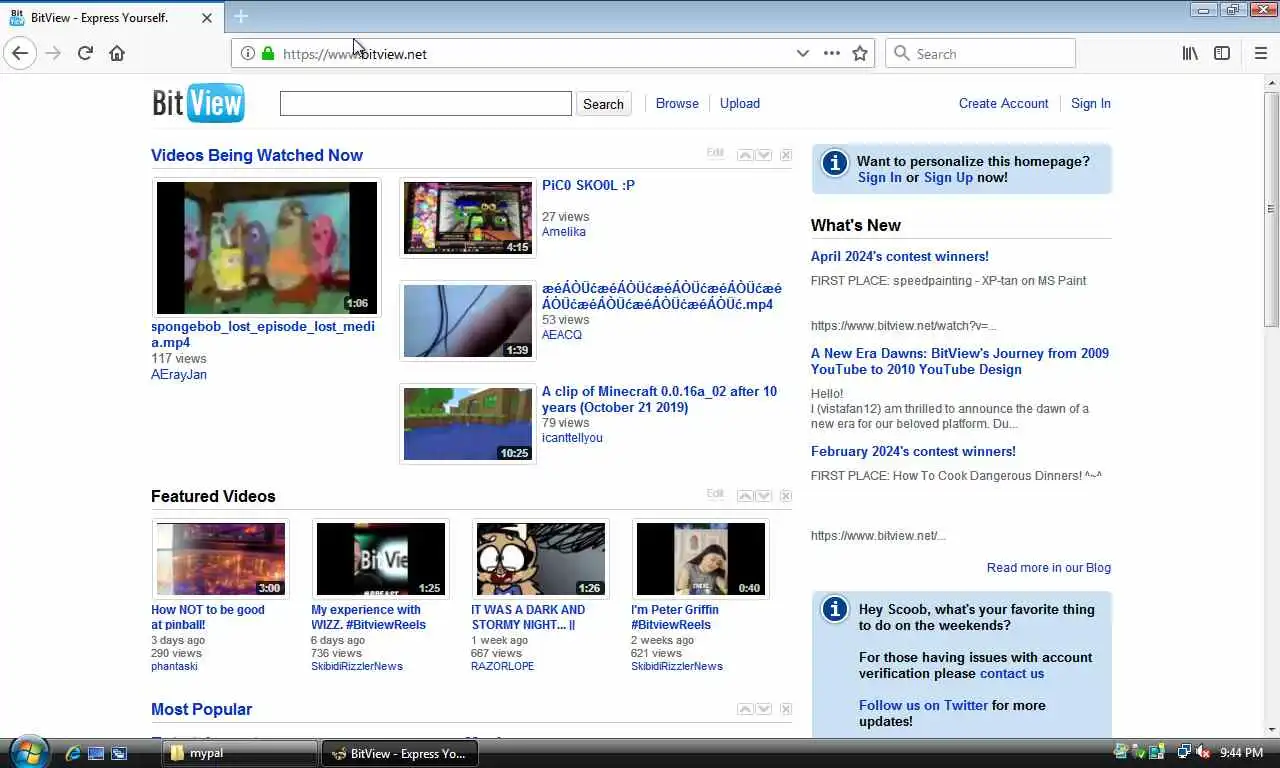Click Sign Up in the personalize box
The width and height of the screenshot is (1280, 768).
948,177
